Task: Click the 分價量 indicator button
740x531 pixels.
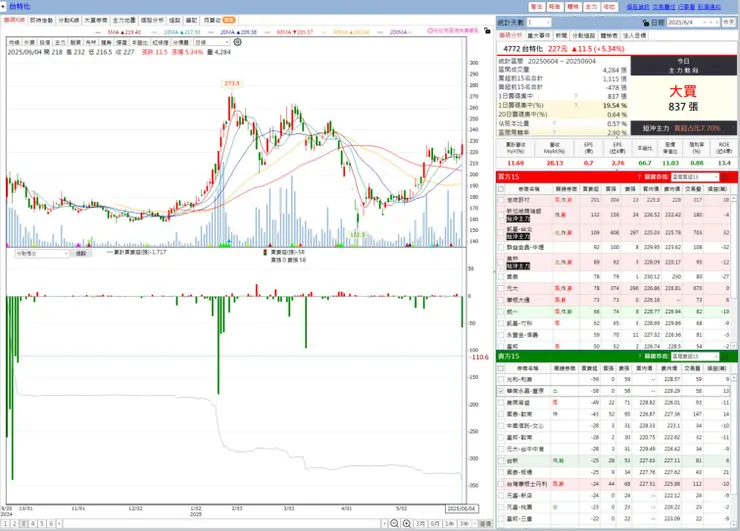Action: (181, 42)
